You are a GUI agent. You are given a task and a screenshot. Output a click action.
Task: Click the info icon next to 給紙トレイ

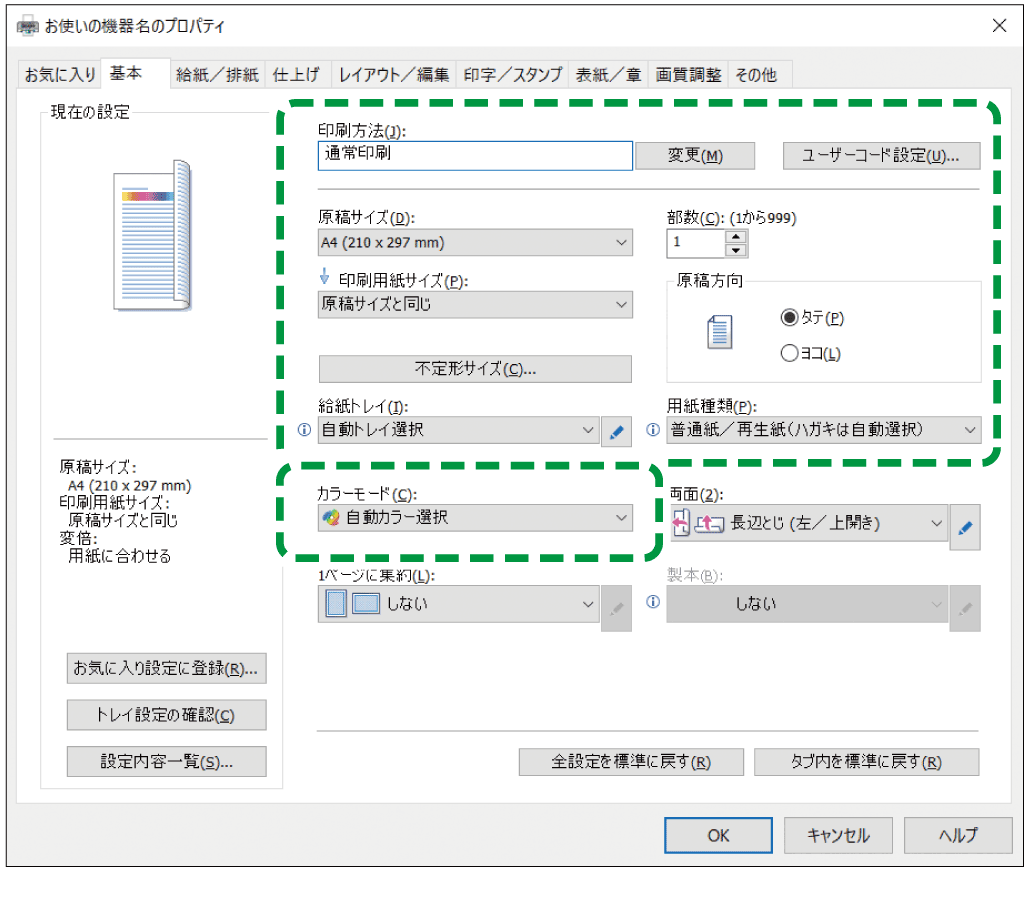[305, 430]
